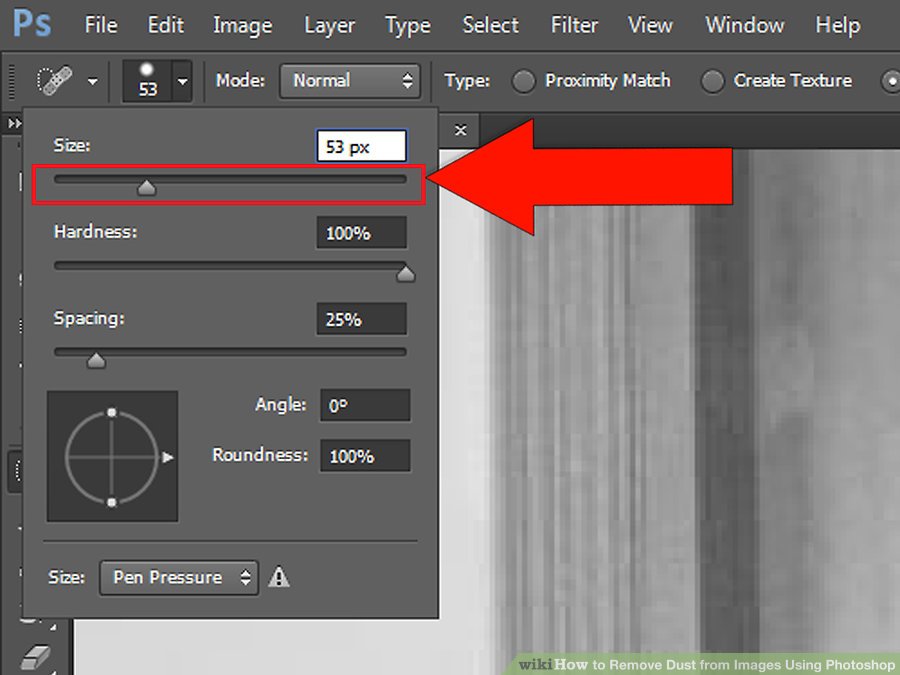900x675 pixels.
Task: Open the Pen Pressure size control dropdown
Action: (x=179, y=577)
